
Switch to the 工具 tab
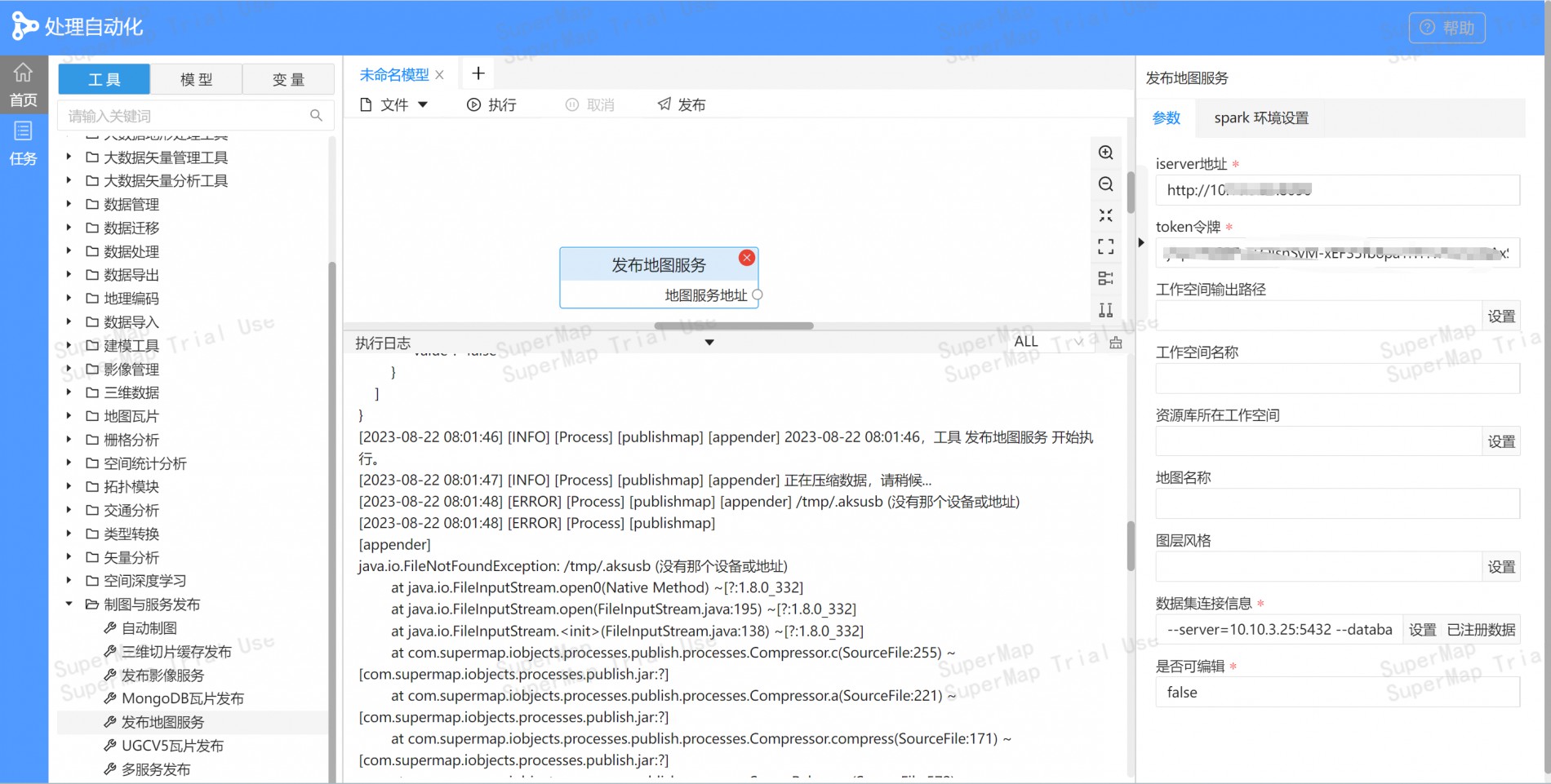click(104, 79)
